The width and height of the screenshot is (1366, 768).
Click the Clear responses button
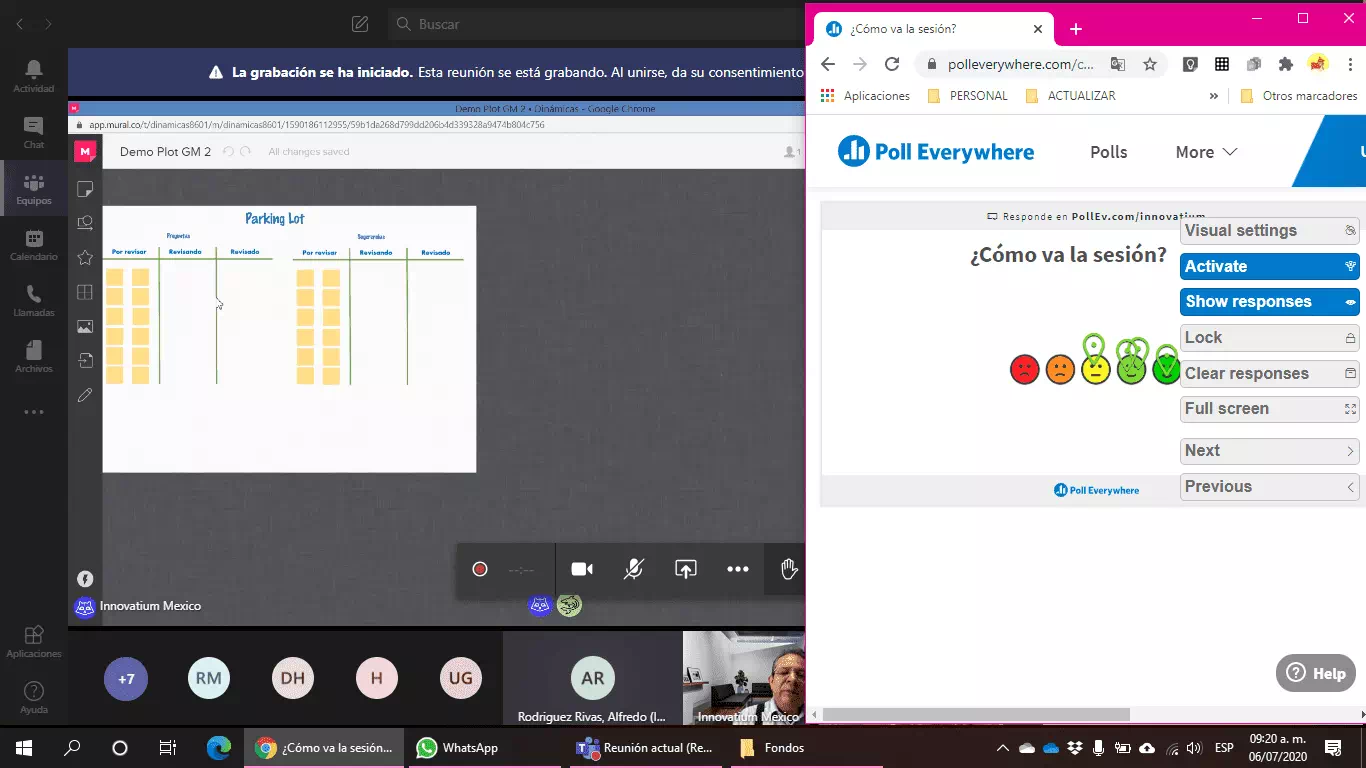pyautogui.click(x=1269, y=374)
